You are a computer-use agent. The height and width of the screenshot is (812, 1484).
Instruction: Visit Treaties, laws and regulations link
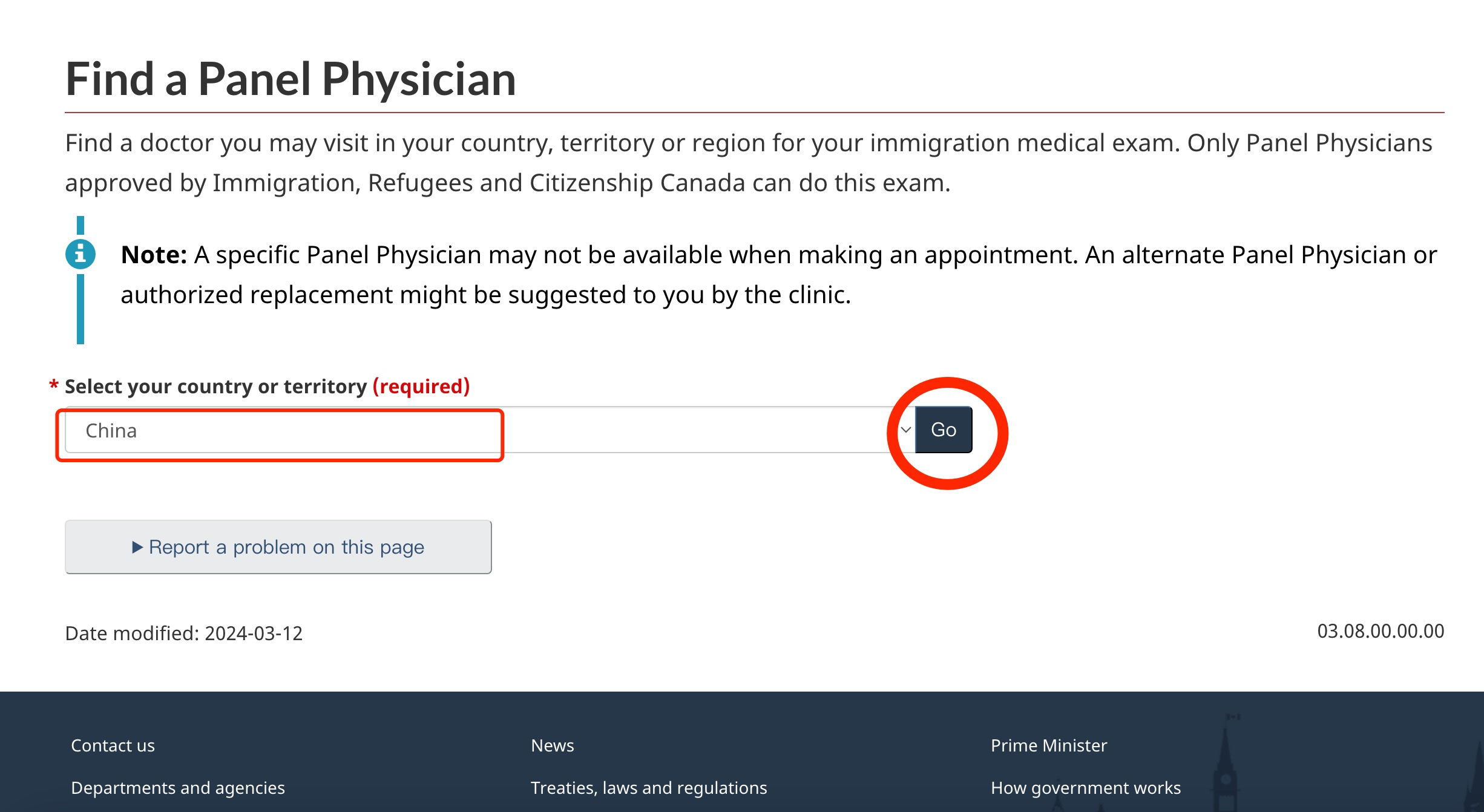tap(648, 788)
